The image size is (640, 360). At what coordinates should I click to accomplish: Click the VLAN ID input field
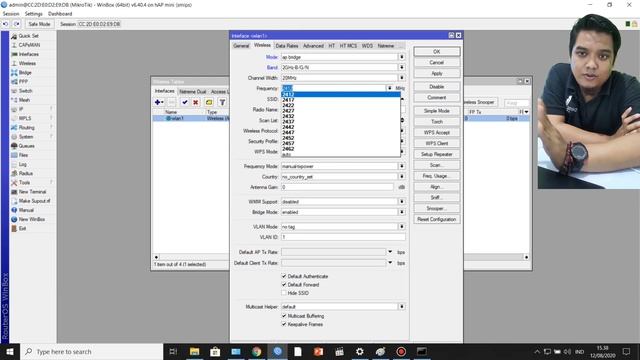click(x=343, y=237)
